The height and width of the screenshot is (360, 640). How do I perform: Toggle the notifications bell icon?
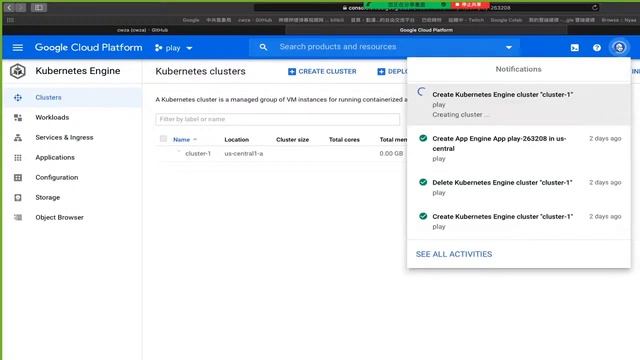point(619,47)
